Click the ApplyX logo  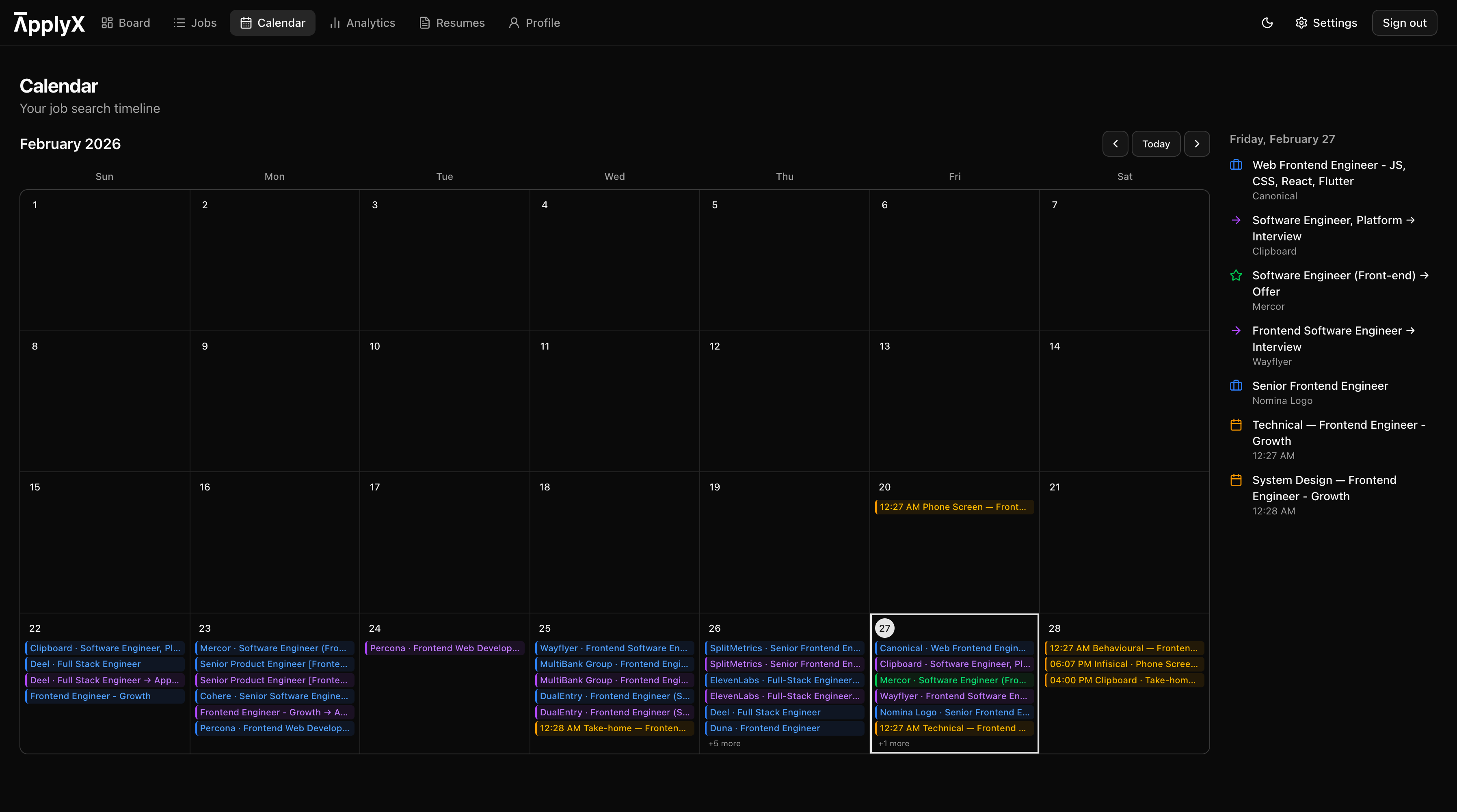(49, 23)
